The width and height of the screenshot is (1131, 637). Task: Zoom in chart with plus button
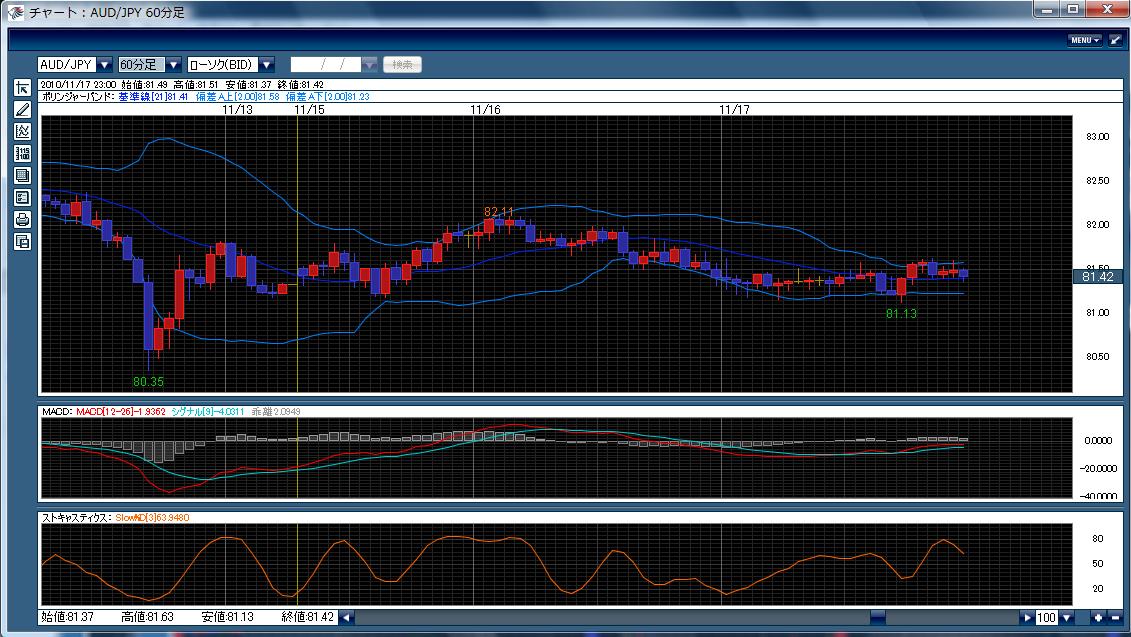(1098, 618)
